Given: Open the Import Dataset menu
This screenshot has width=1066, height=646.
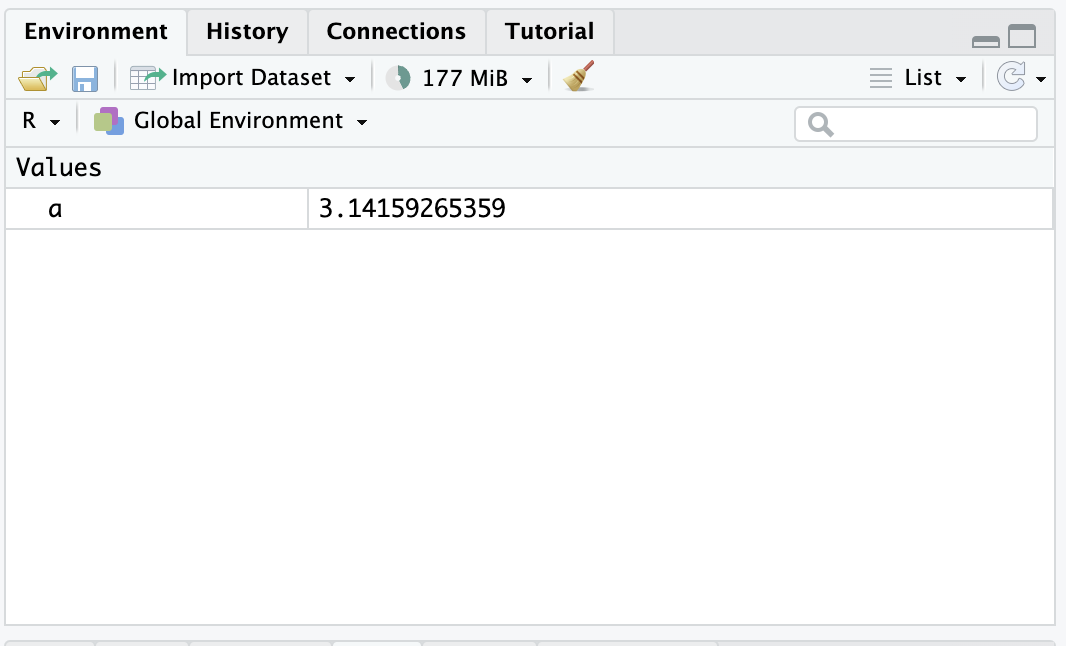Looking at the screenshot, I should [x=243, y=78].
